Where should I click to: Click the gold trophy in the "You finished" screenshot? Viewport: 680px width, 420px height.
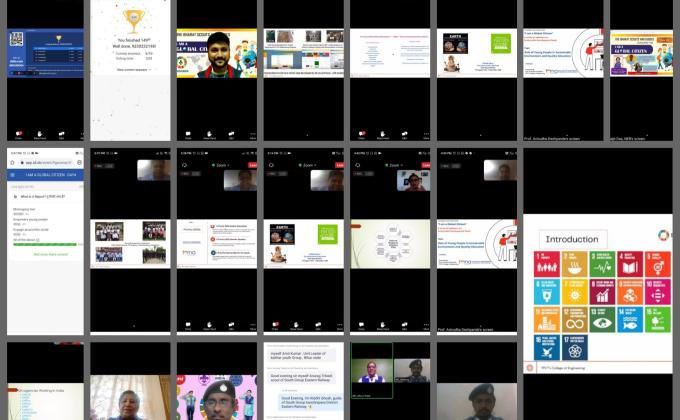pos(134,20)
